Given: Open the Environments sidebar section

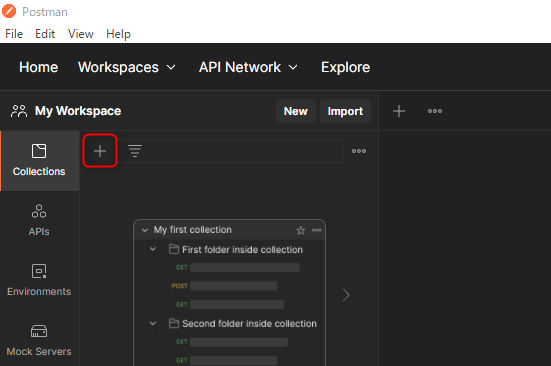Looking at the screenshot, I should [39, 280].
